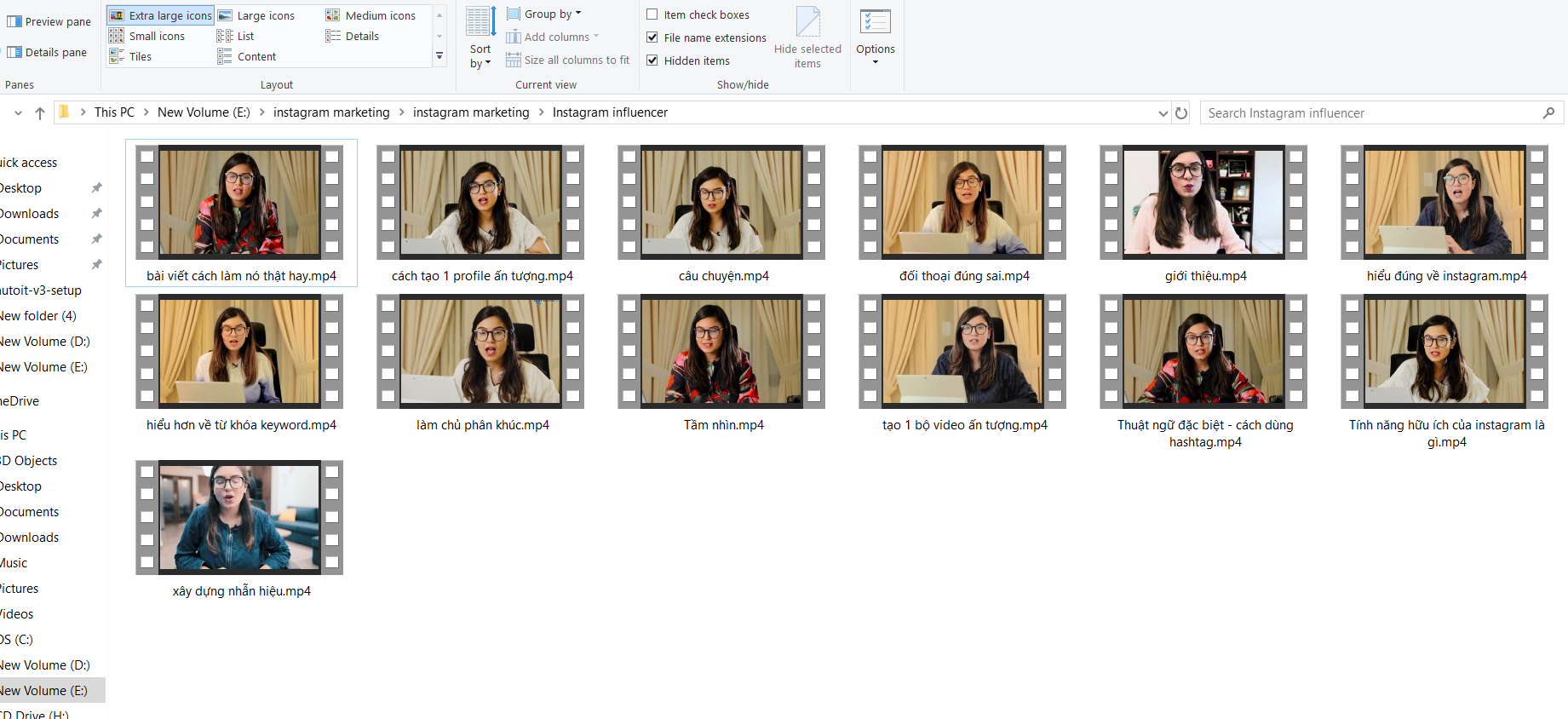Click 'This PC' in the breadcrumb path
The width and height of the screenshot is (1568, 719).
[114, 112]
